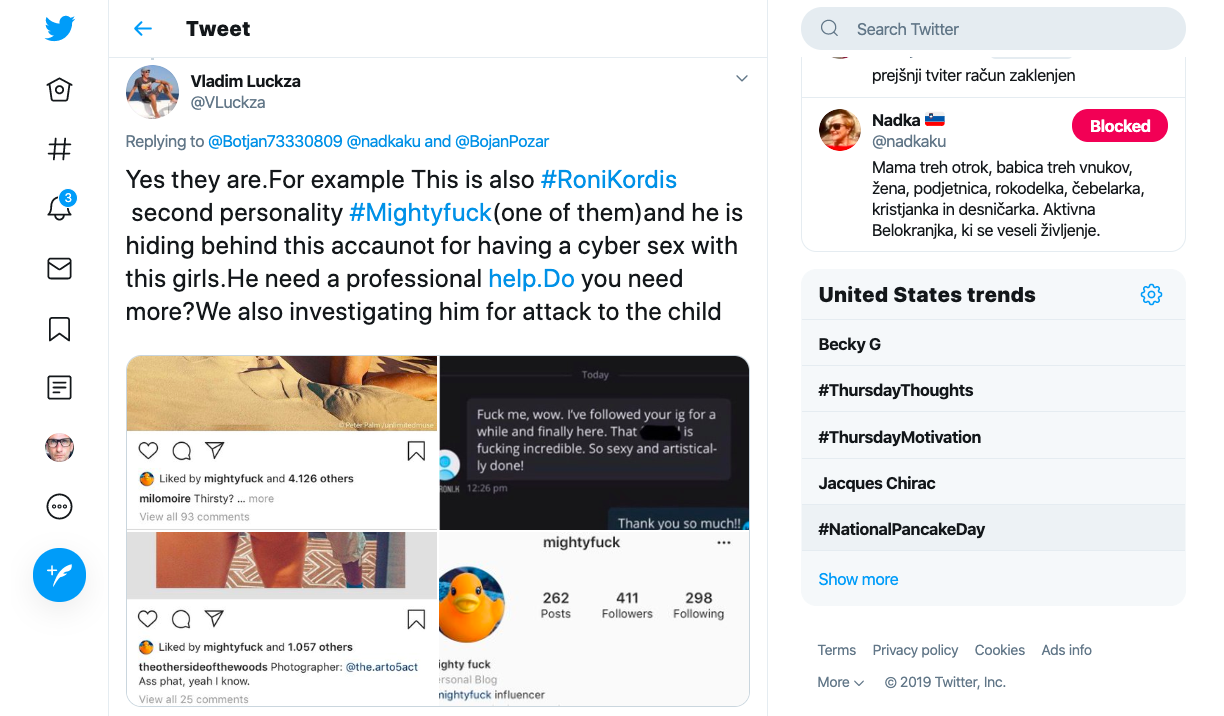The width and height of the screenshot is (1224, 716).
Task: Select the Jacques Chirac trend
Action: (993, 483)
